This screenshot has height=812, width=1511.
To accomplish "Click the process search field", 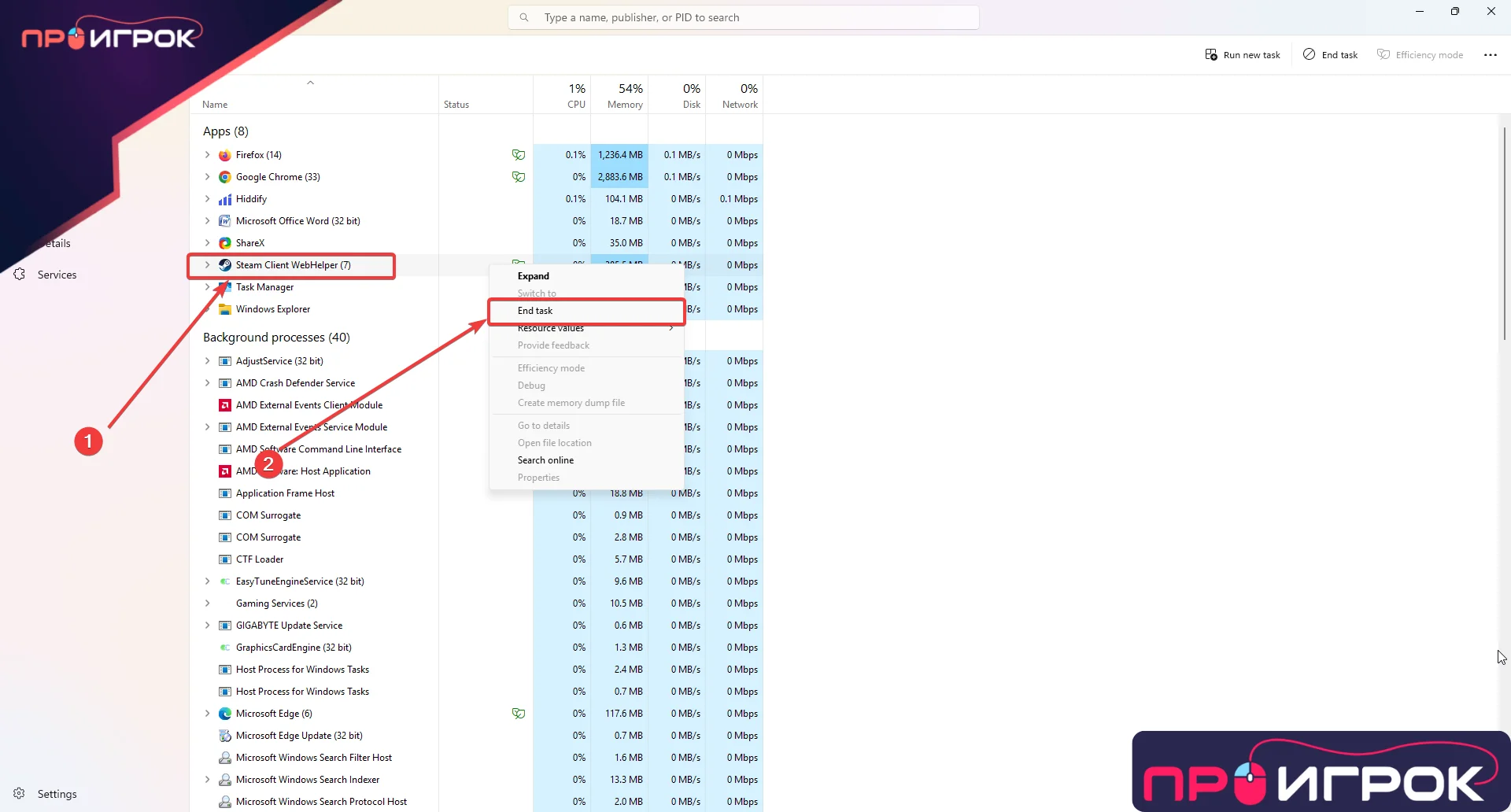I will [744, 17].
